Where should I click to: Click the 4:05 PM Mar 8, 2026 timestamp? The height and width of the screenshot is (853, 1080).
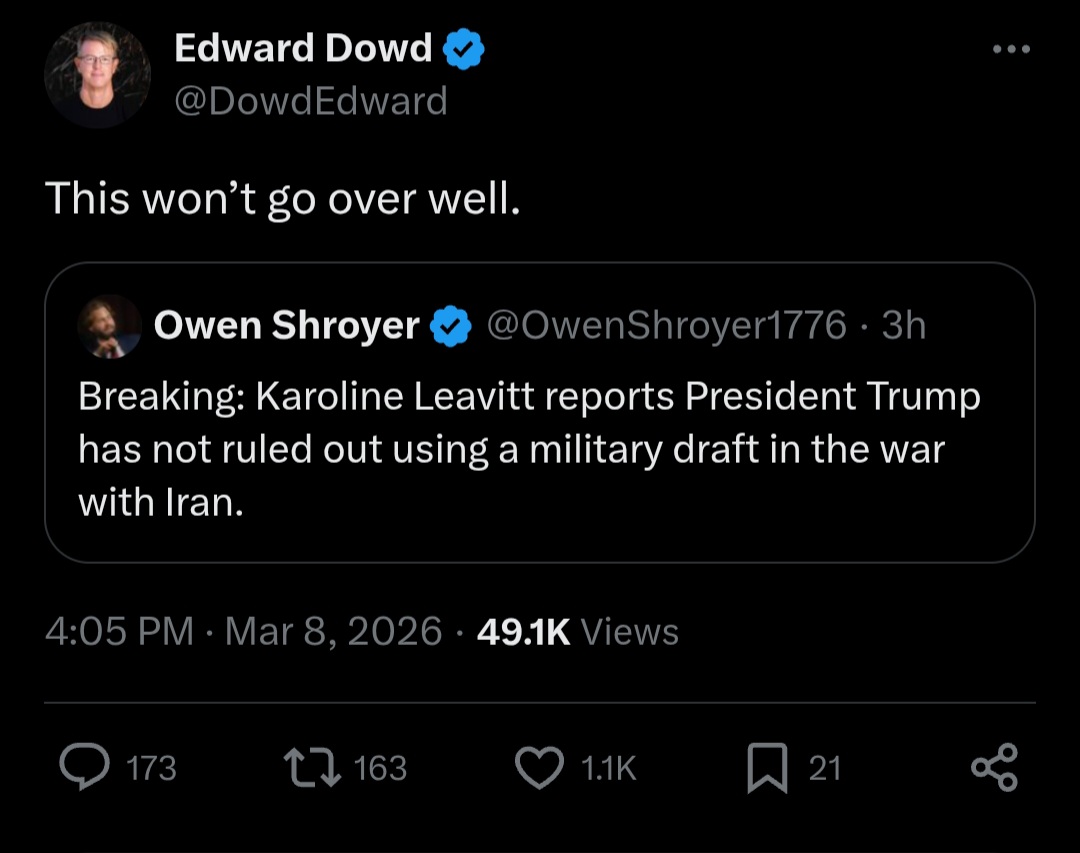243,631
